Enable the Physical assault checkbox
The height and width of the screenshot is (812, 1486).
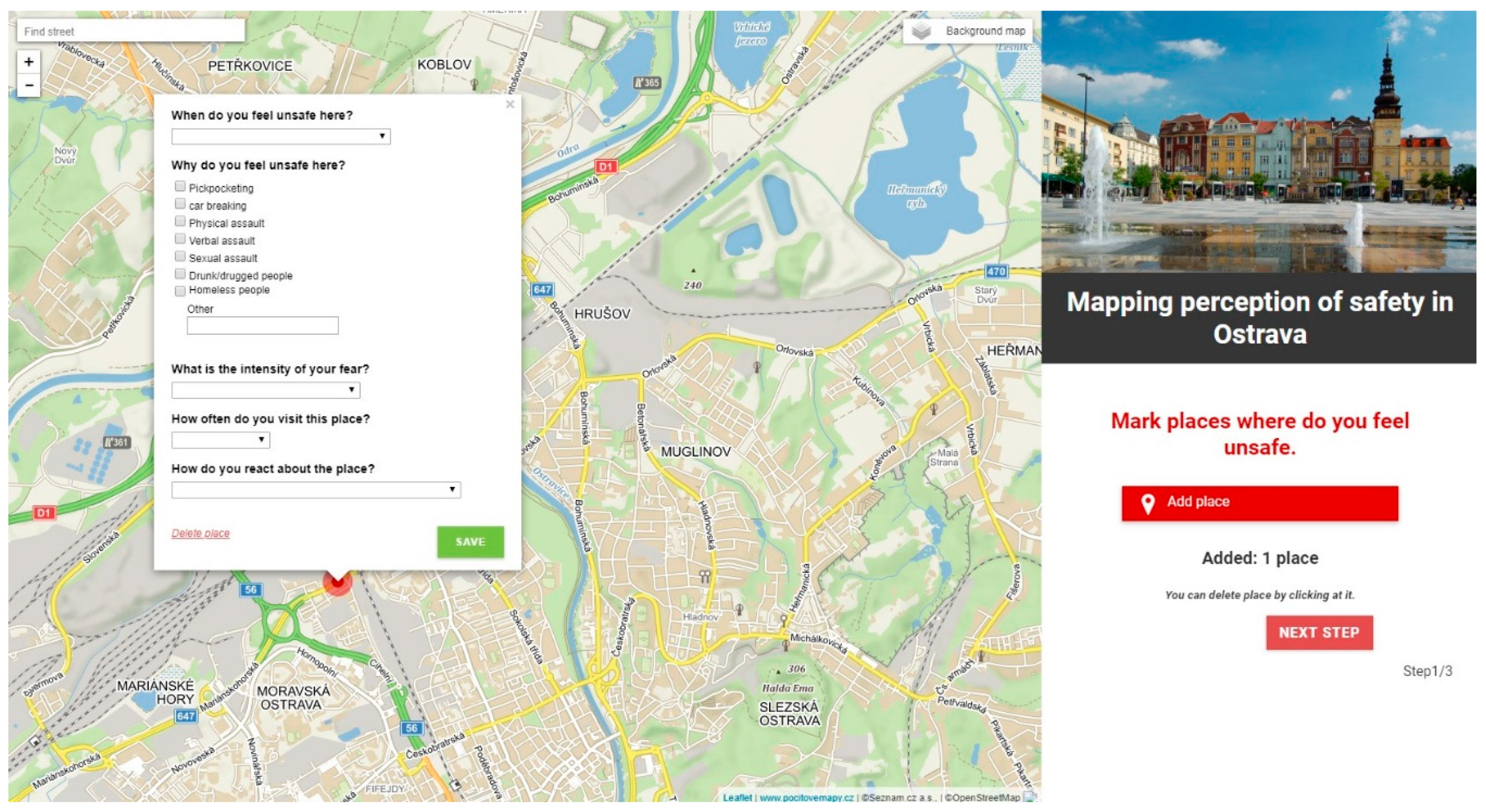(180, 222)
